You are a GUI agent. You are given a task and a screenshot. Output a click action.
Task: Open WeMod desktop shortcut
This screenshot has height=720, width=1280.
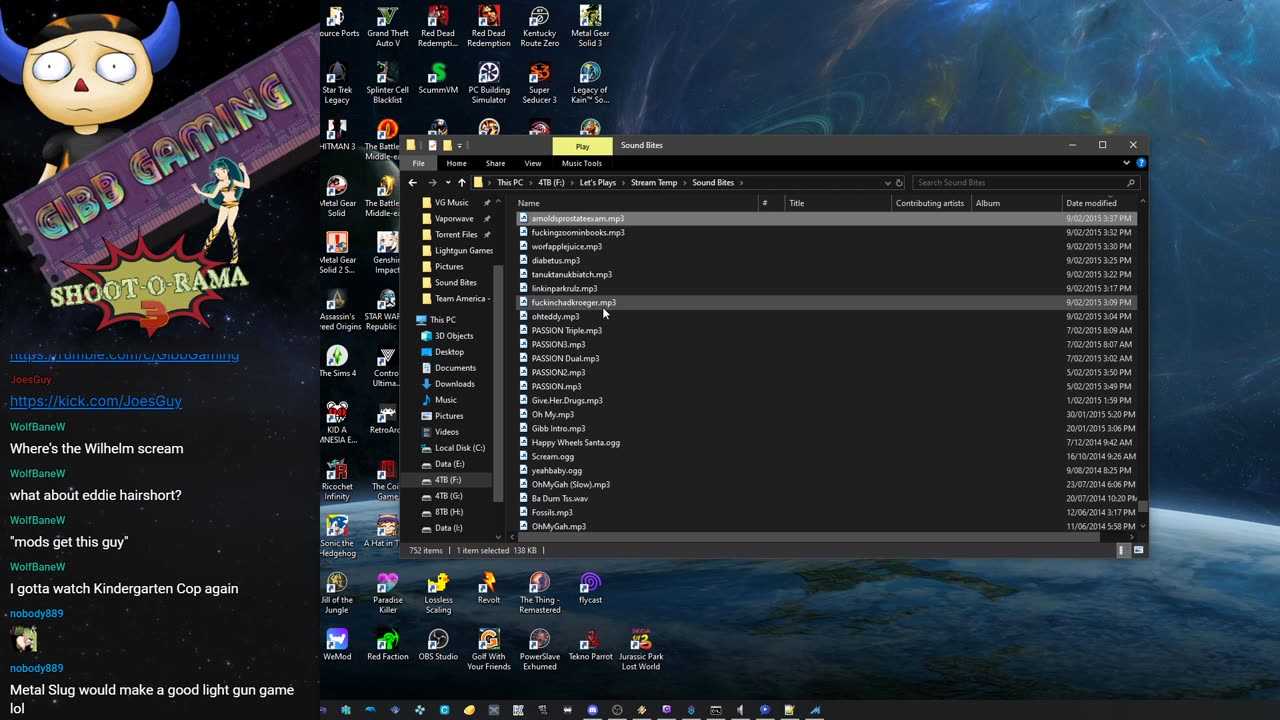337,645
